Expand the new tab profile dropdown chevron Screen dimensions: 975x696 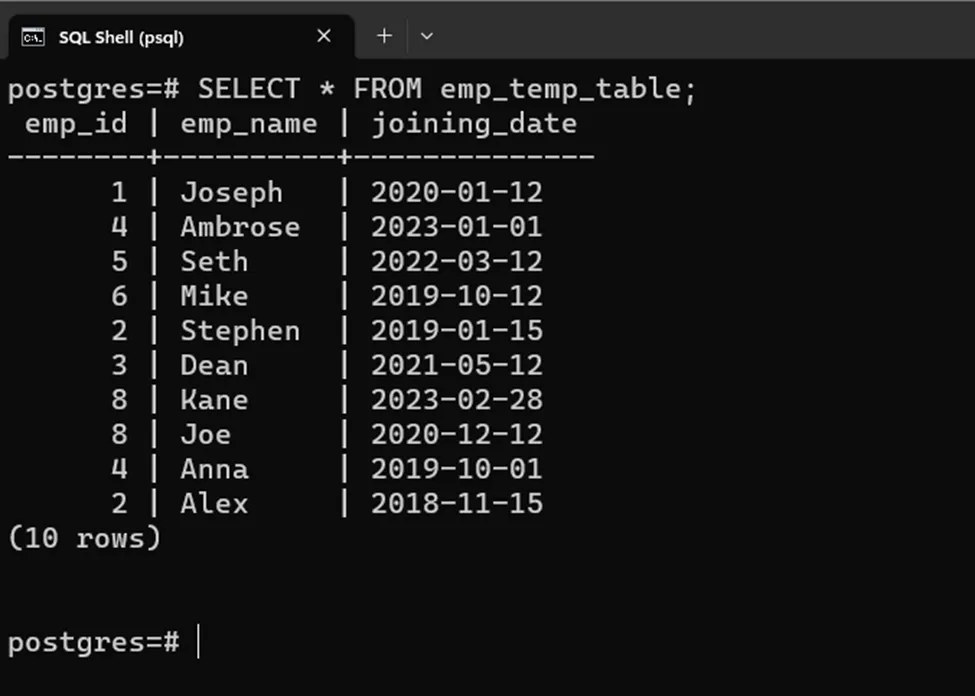(427, 36)
